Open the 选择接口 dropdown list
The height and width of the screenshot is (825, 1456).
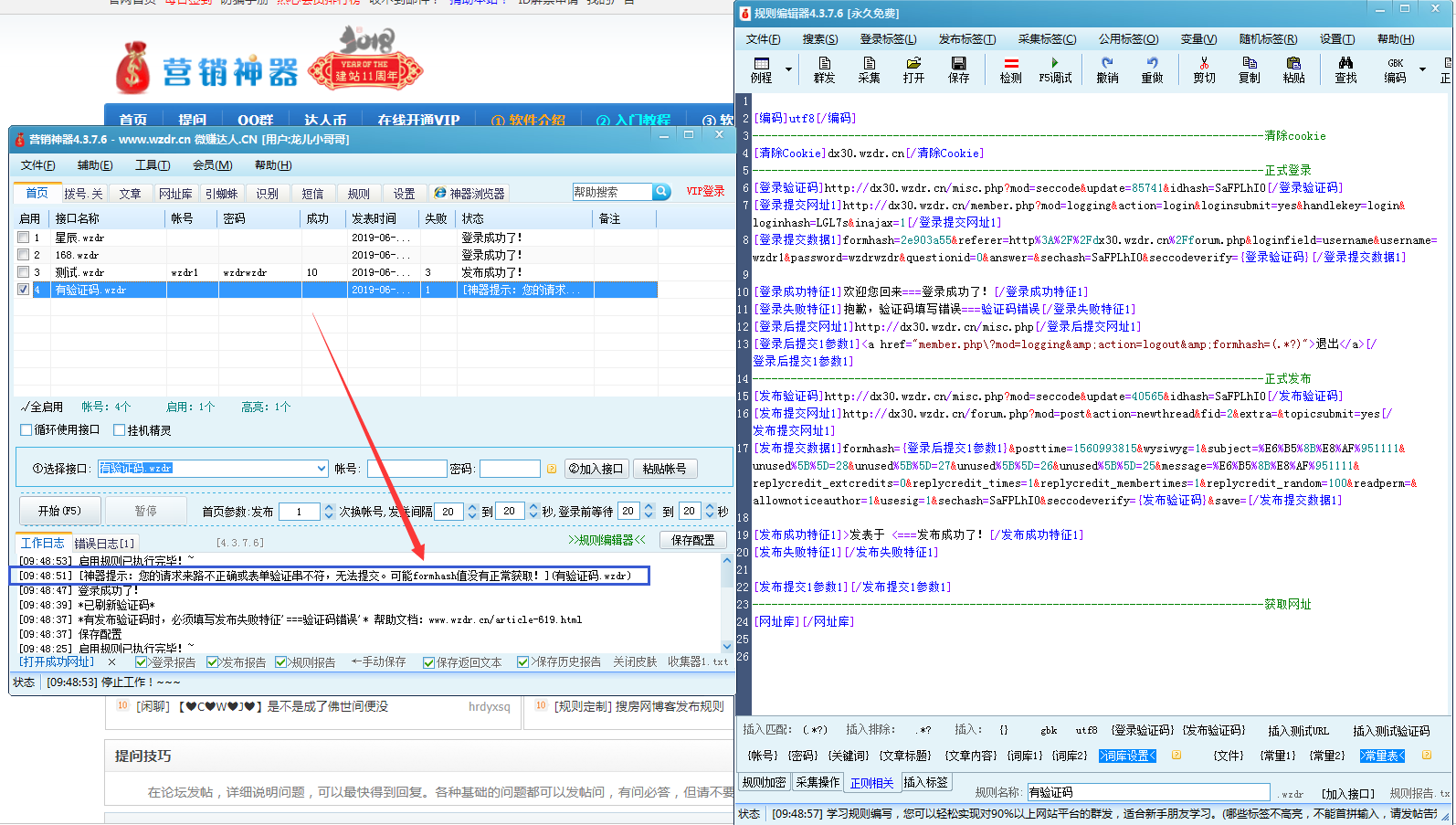pos(322,469)
